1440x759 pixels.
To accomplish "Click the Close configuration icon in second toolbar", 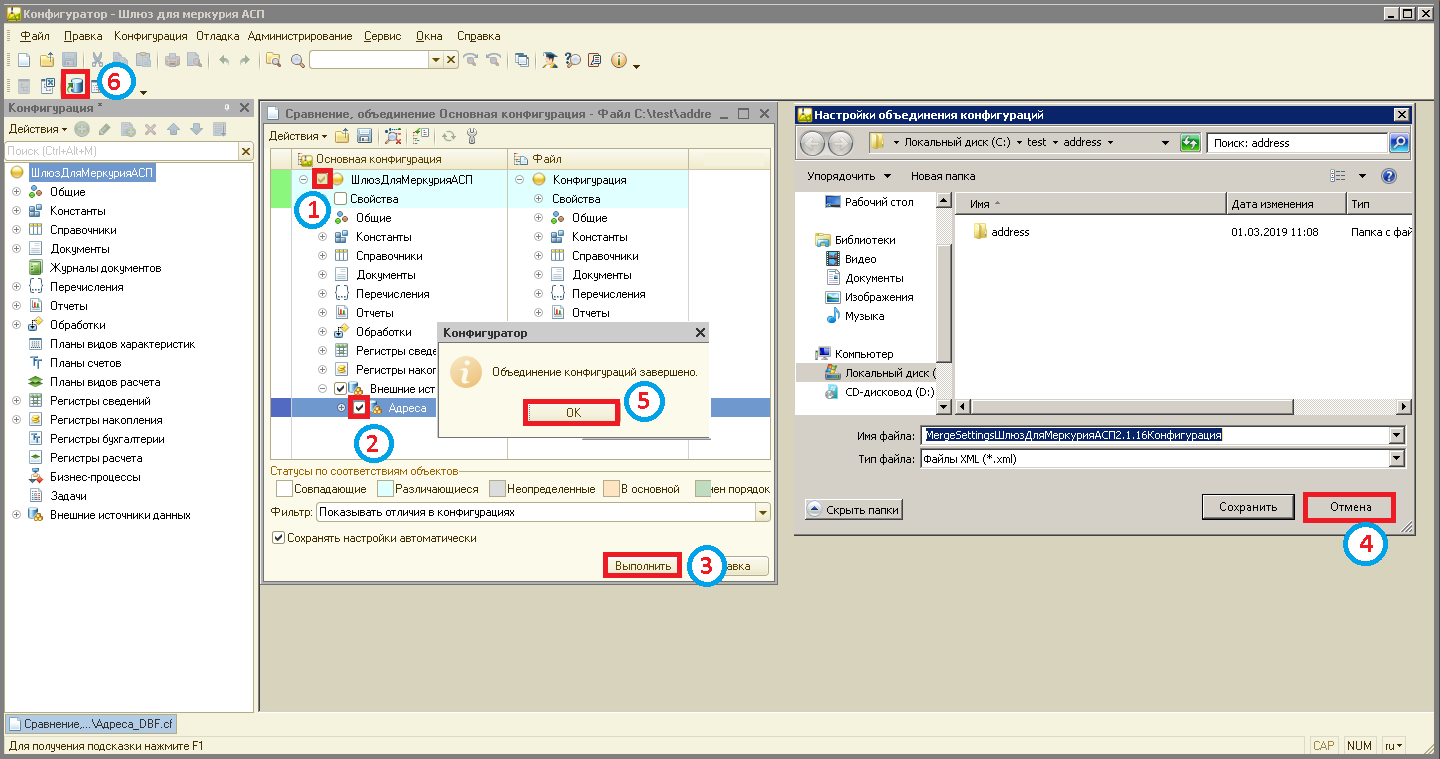I will point(48,86).
